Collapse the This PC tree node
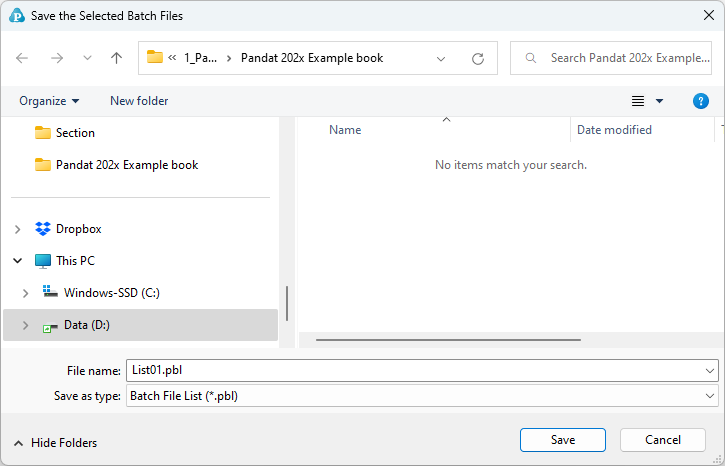The height and width of the screenshot is (466, 725). point(18,261)
